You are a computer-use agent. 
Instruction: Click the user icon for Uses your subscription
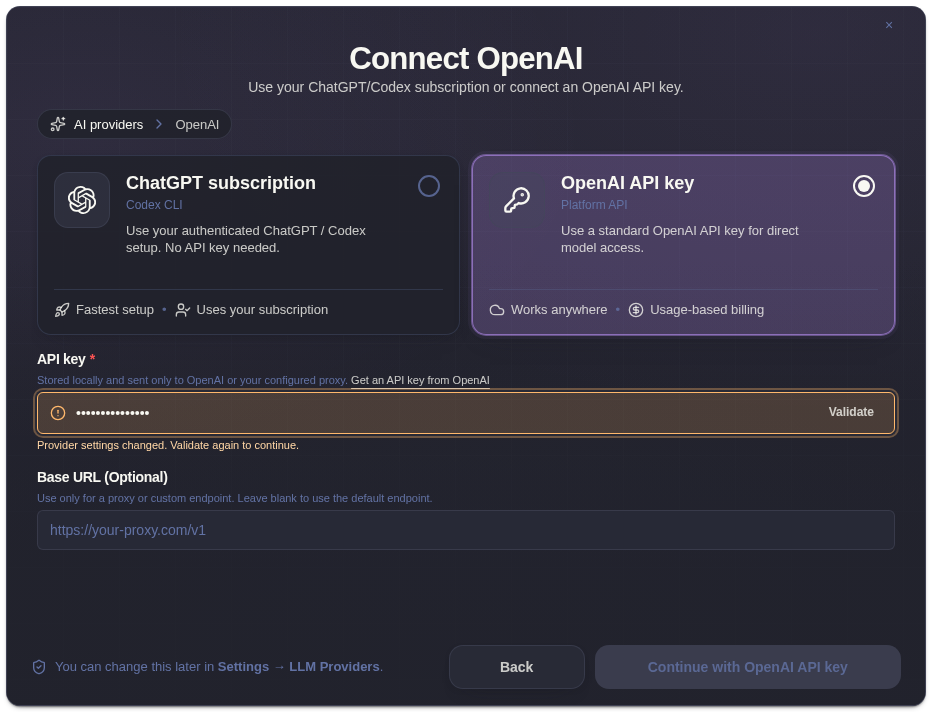point(182,310)
